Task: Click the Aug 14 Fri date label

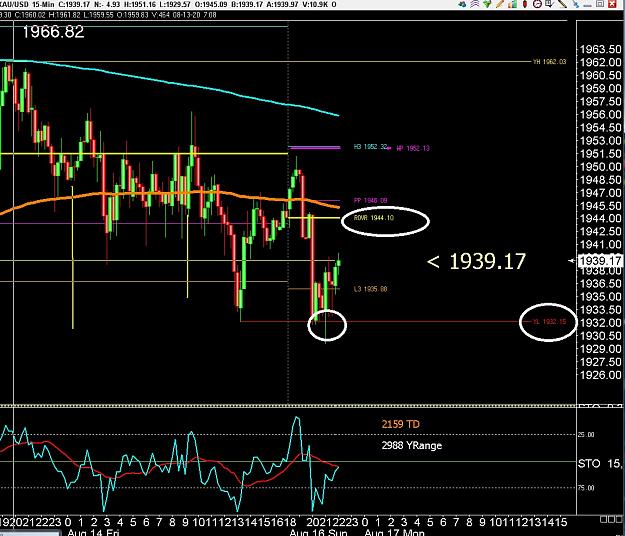Action: [x=93, y=532]
